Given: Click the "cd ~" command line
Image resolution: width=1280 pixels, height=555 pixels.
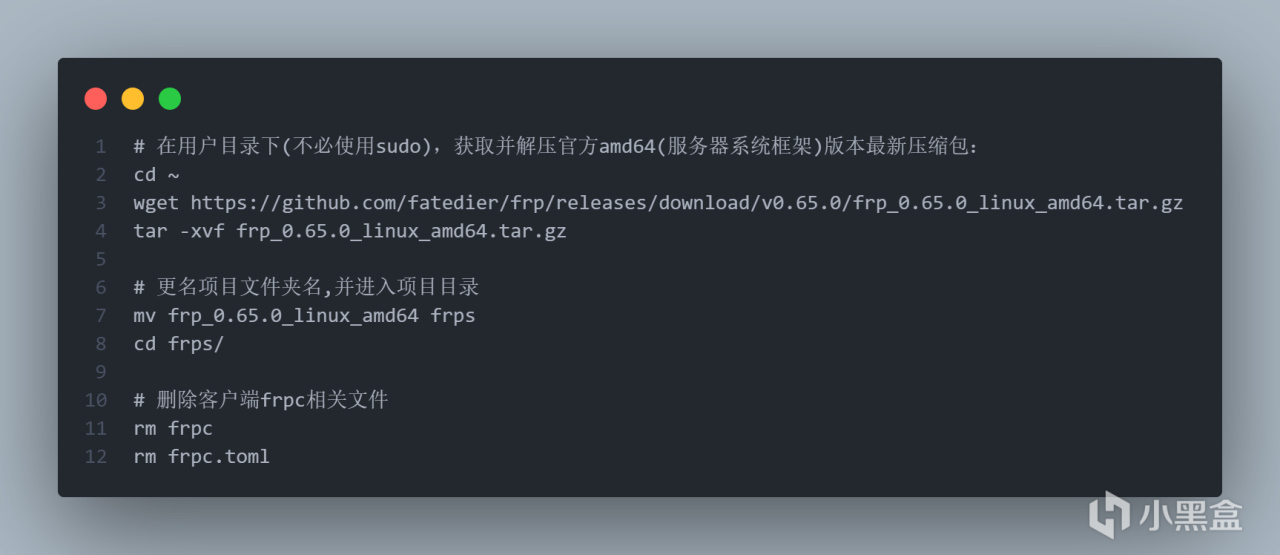Looking at the screenshot, I should click(x=156, y=175).
